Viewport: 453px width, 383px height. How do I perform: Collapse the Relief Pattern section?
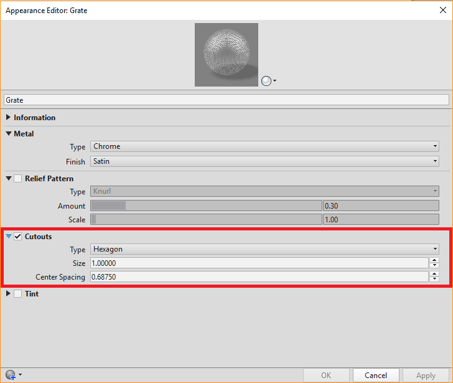[9, 178]
